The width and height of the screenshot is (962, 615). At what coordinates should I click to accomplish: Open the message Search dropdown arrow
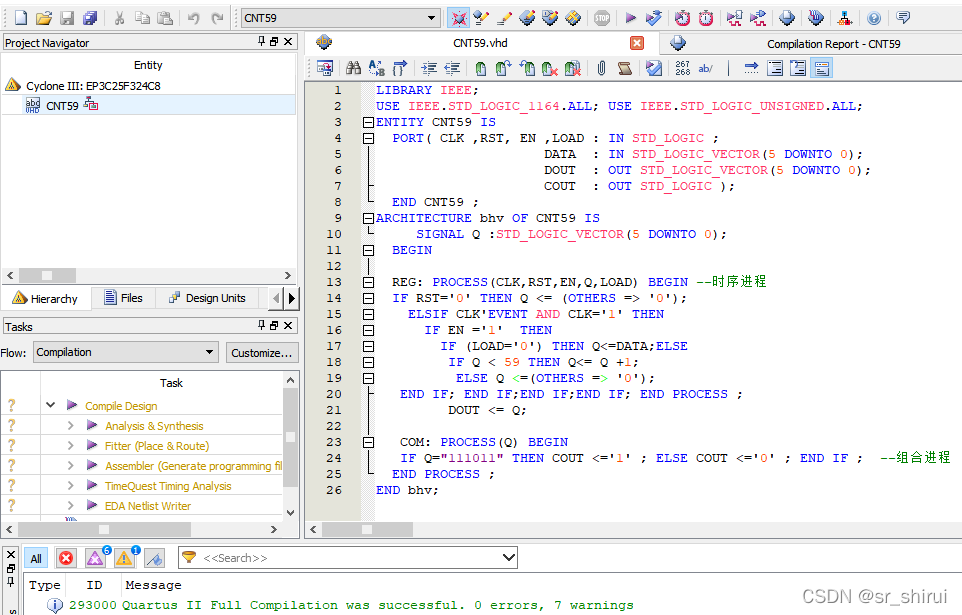click(508, 557)
